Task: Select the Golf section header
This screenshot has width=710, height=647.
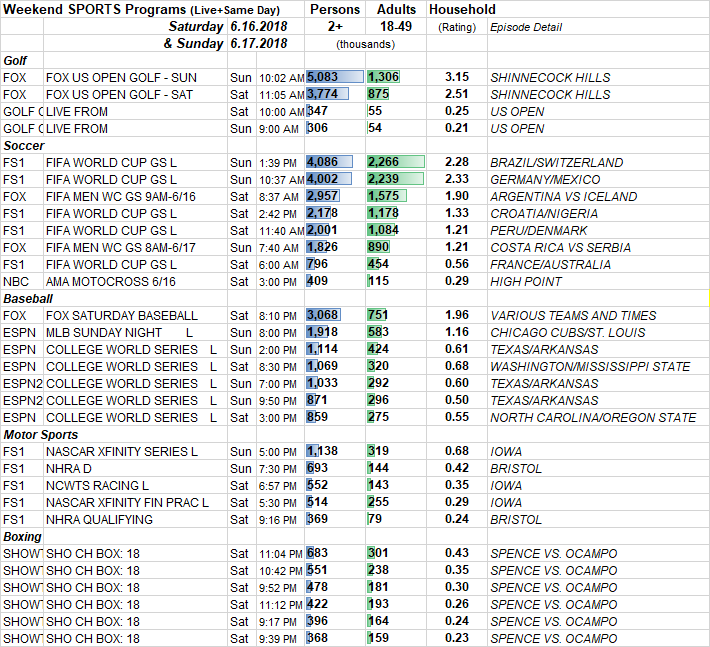Action: [17, 60]
